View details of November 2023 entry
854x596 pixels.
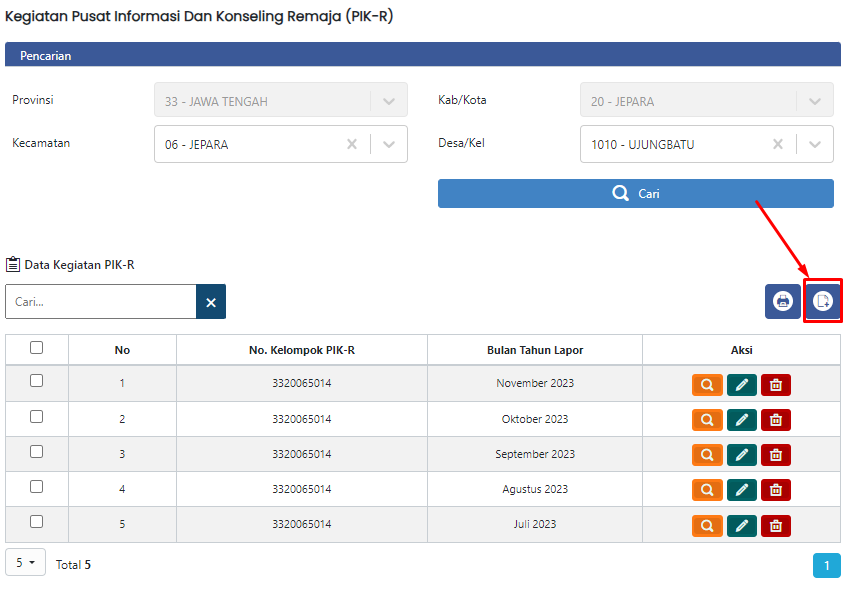click(707, 385)
